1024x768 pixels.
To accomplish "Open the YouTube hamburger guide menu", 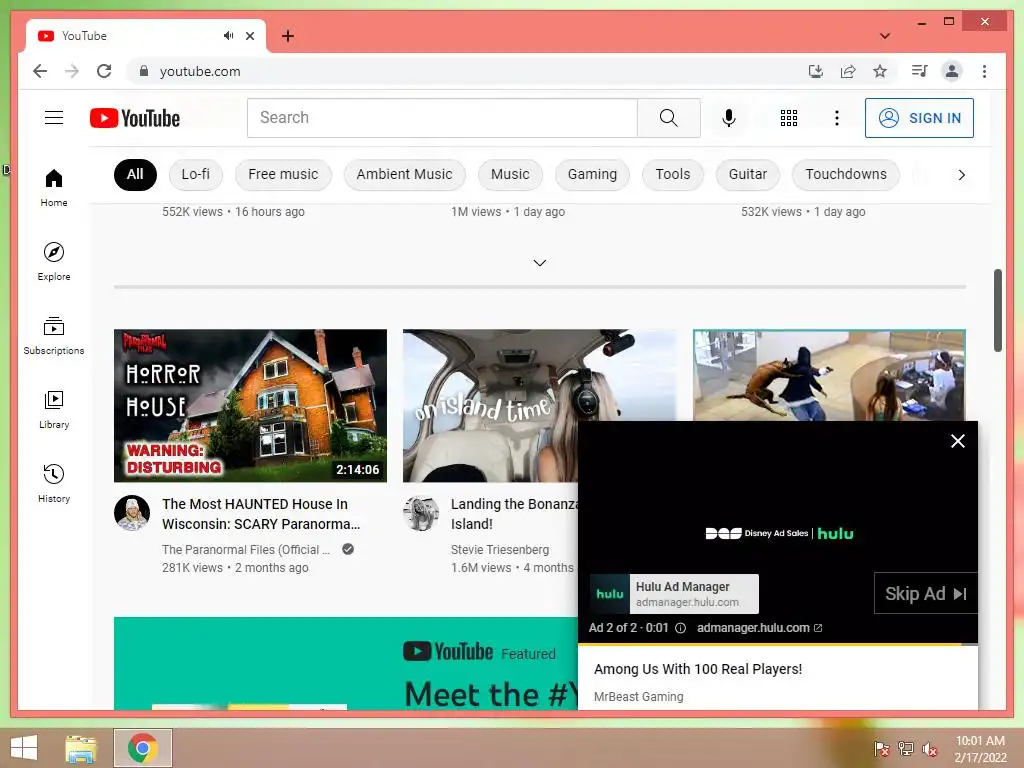I will pos(54,118).
